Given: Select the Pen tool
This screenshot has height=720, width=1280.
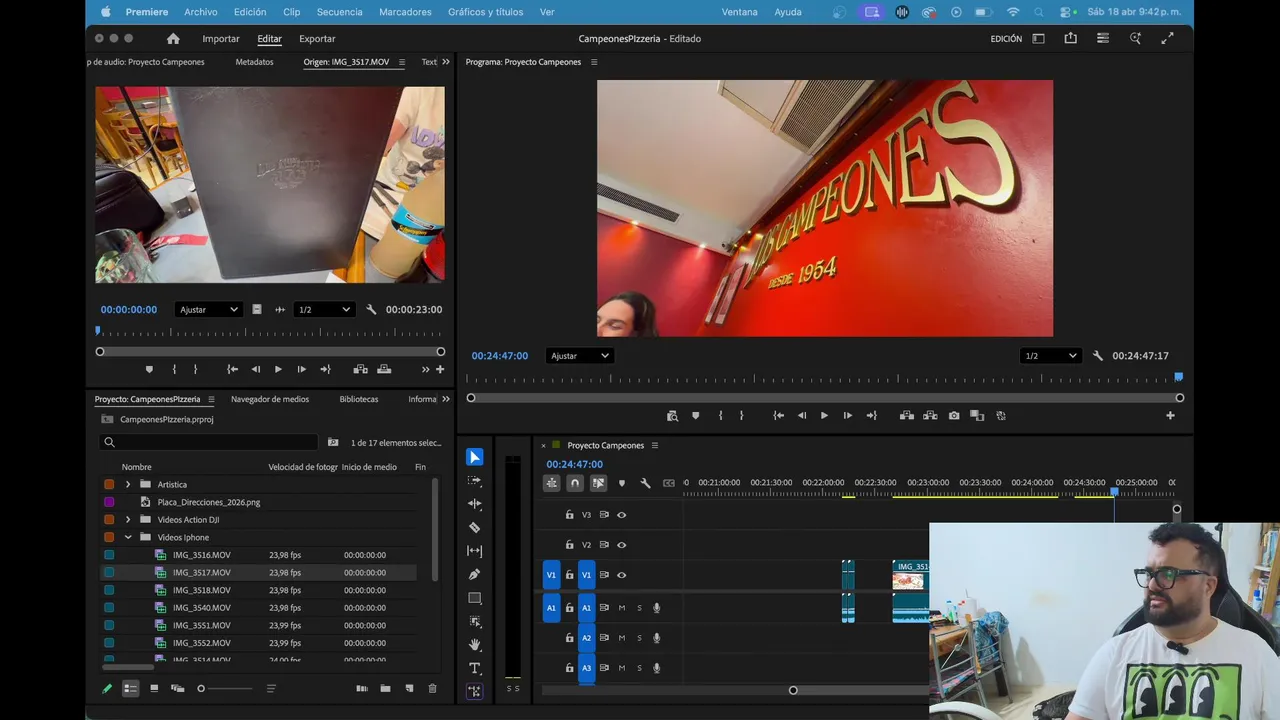Looking at the screenshot, I should click(475, 575).
